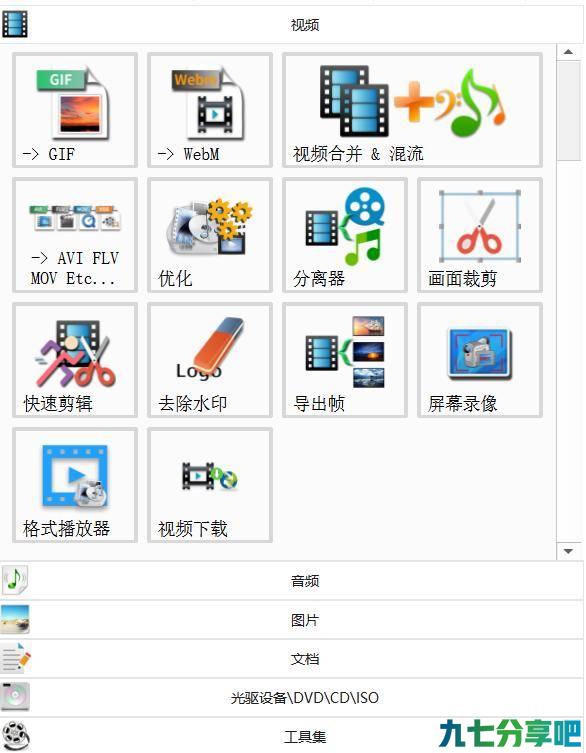The width and height of the screenshot is (586, 753).
Task: Choose the -> AVI FLV MOV Etc. tile
Action: coord(75,235)
